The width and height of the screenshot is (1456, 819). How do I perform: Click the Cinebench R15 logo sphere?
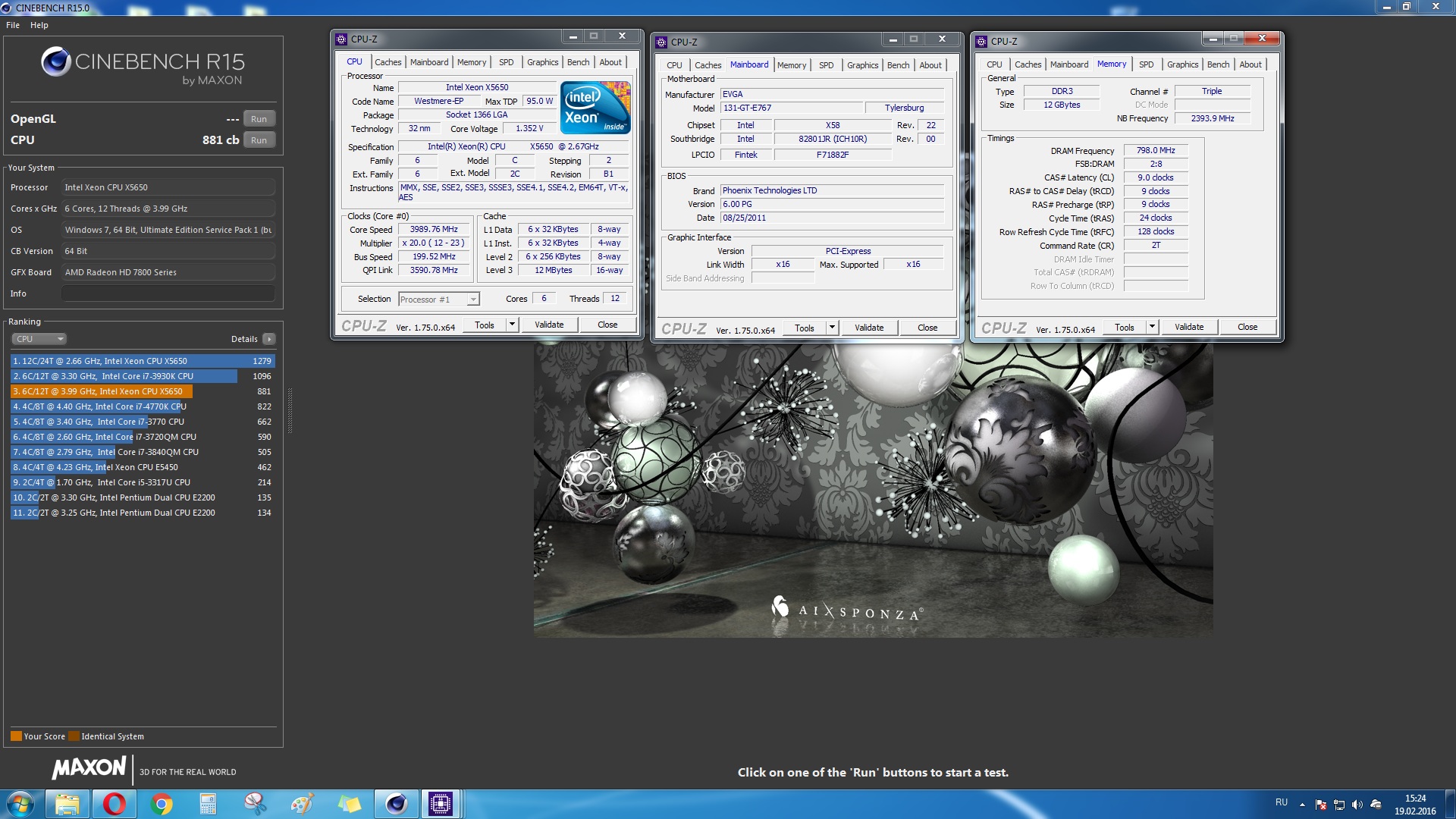pos(56,61)
